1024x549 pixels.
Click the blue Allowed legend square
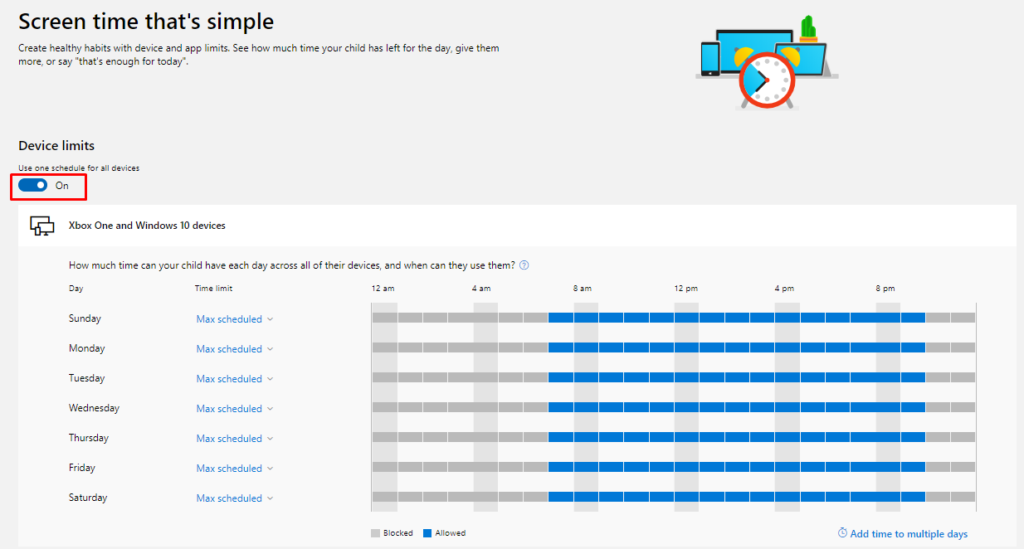click(427, 533)
